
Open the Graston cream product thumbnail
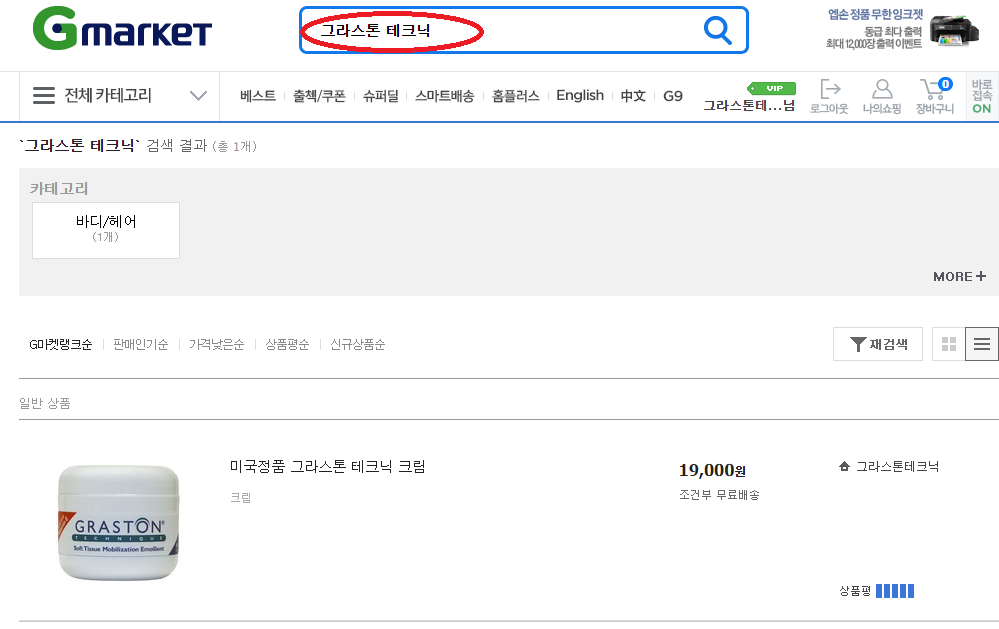click(x=119, y=523)
